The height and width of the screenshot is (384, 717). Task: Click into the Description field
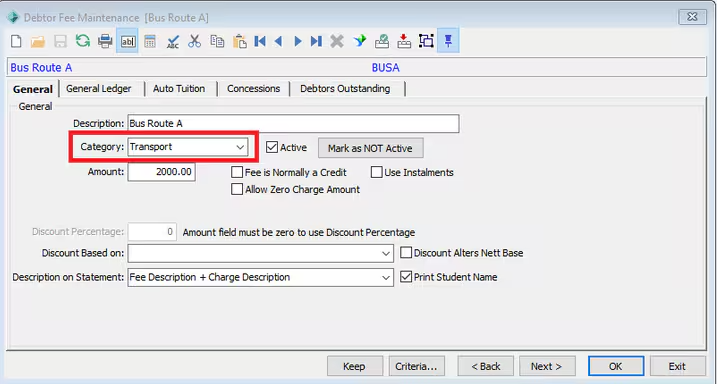(x=293, y=123)
